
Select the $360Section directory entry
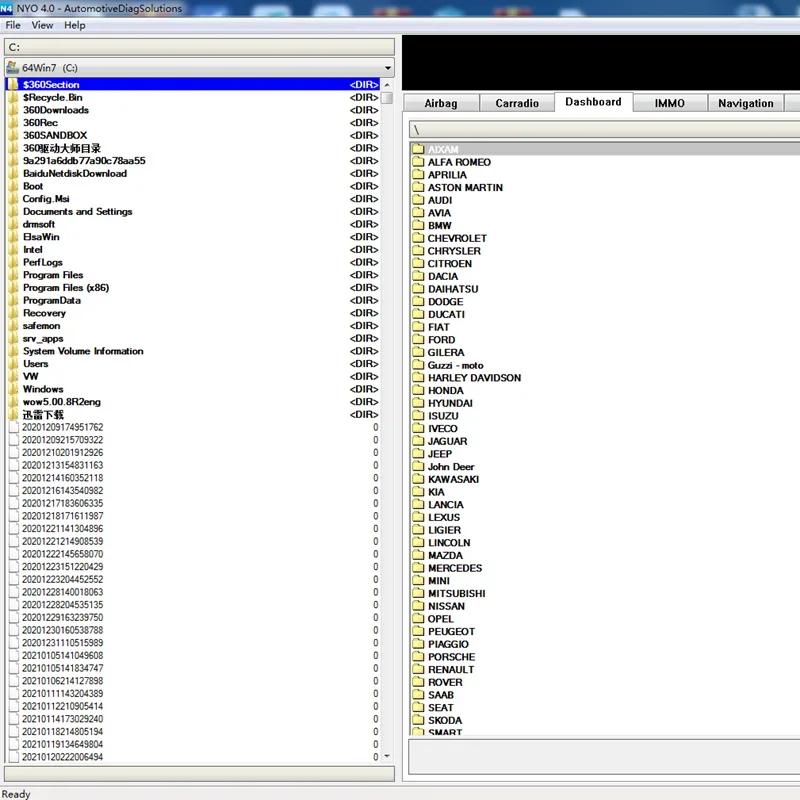click(x=51, y=85)
